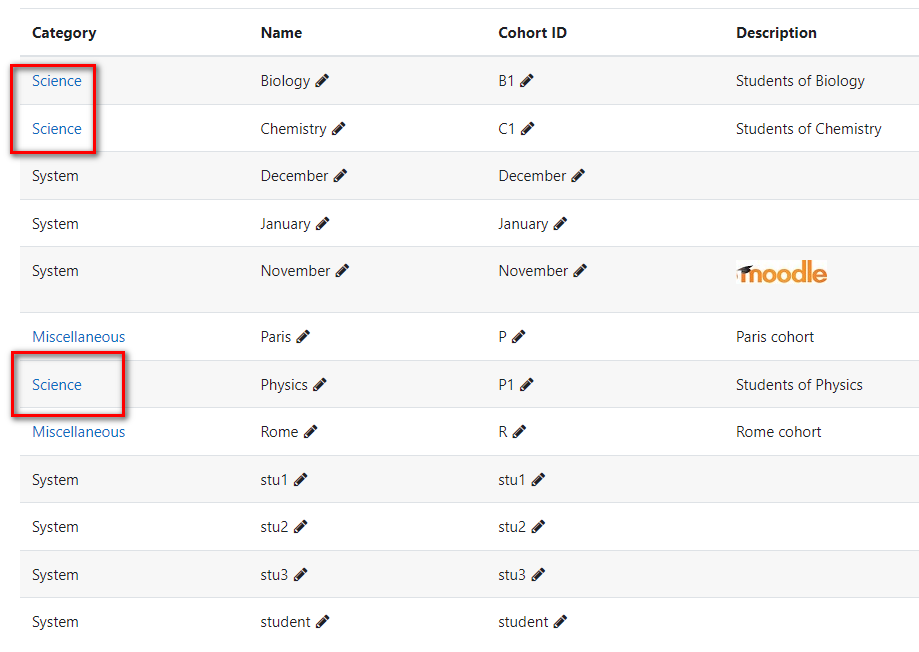The width and height of the screenshot is (919, 652).
Task: Click the Moodle logo in November description
Action: pos(781,272)
